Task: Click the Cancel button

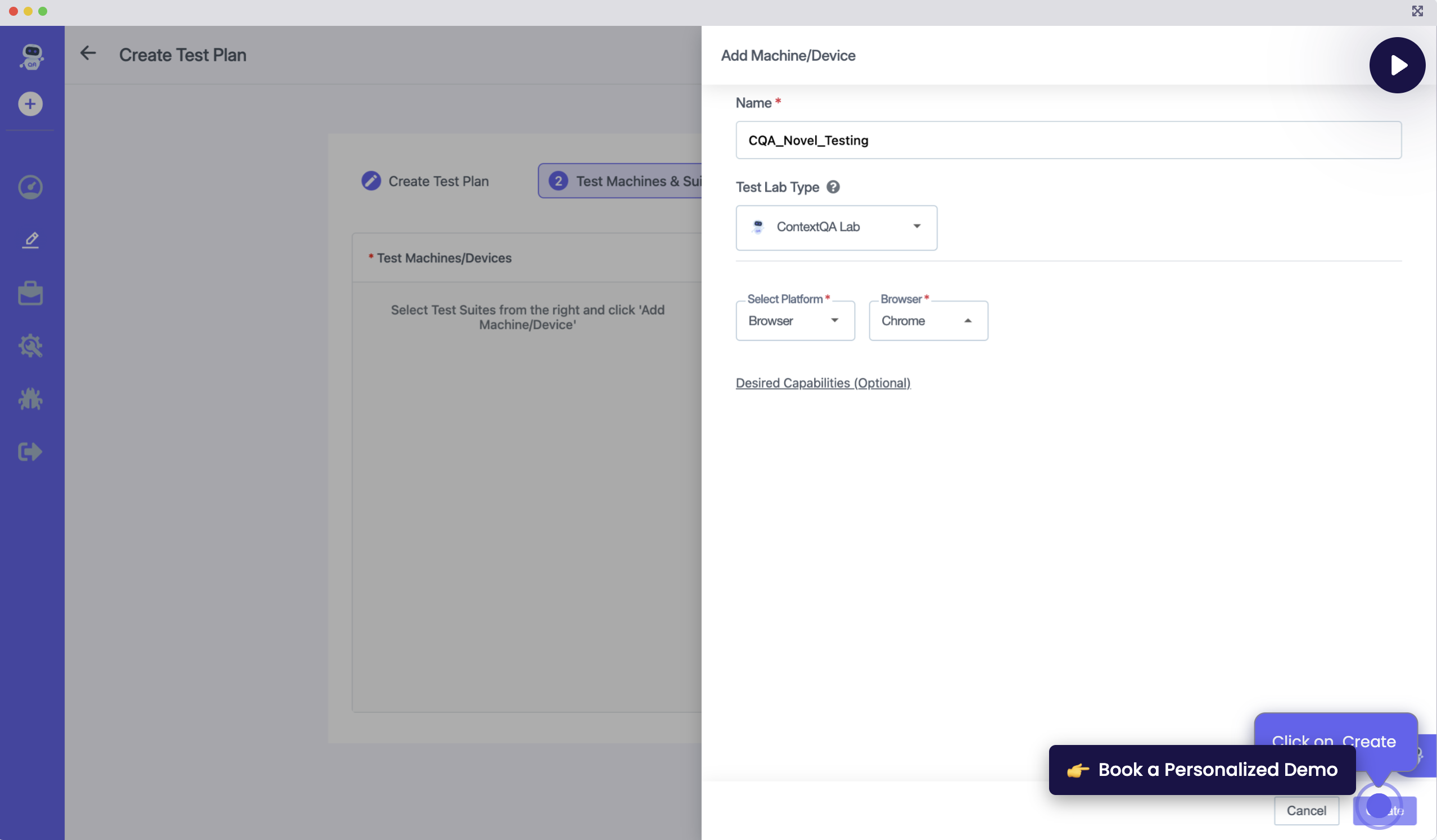Action: pyautogui.click(x=1306, y=810)
